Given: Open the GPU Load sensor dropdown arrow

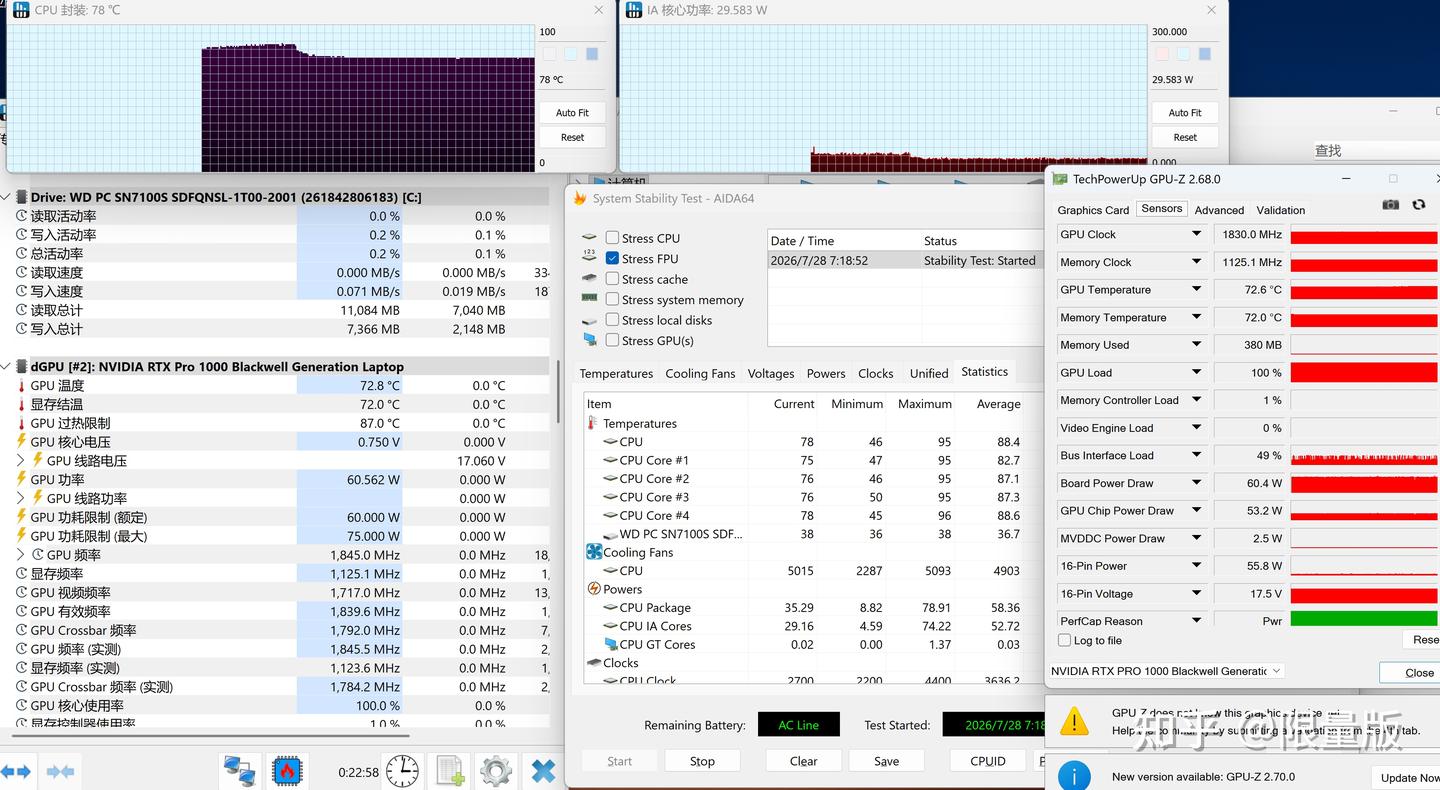Looking at the screenshot, I should 1196,372.
